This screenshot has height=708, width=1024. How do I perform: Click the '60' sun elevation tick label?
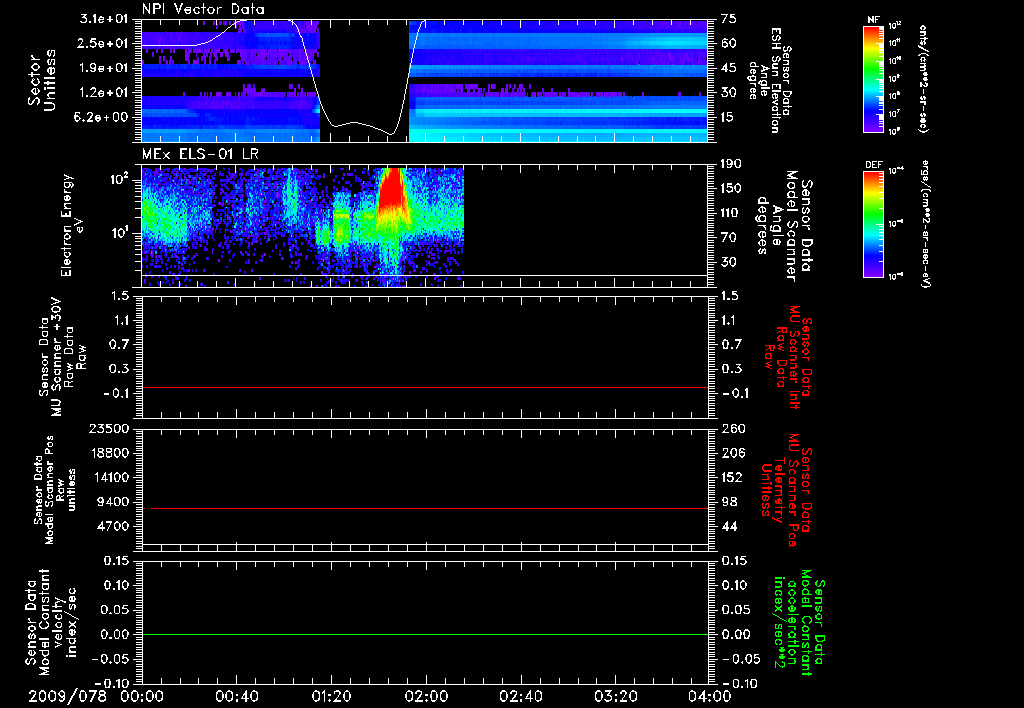tap(729, 43)
